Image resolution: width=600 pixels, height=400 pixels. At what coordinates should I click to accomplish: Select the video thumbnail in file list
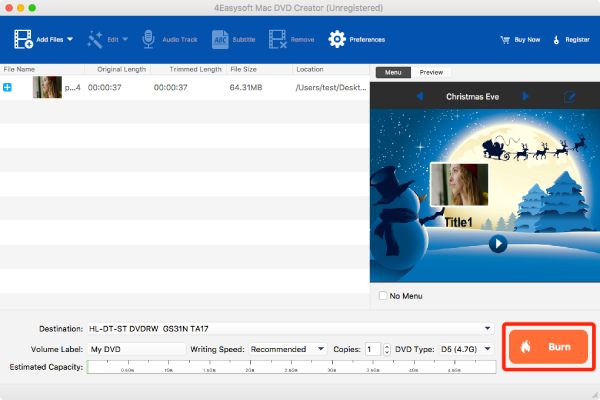(x=47, y=87)
